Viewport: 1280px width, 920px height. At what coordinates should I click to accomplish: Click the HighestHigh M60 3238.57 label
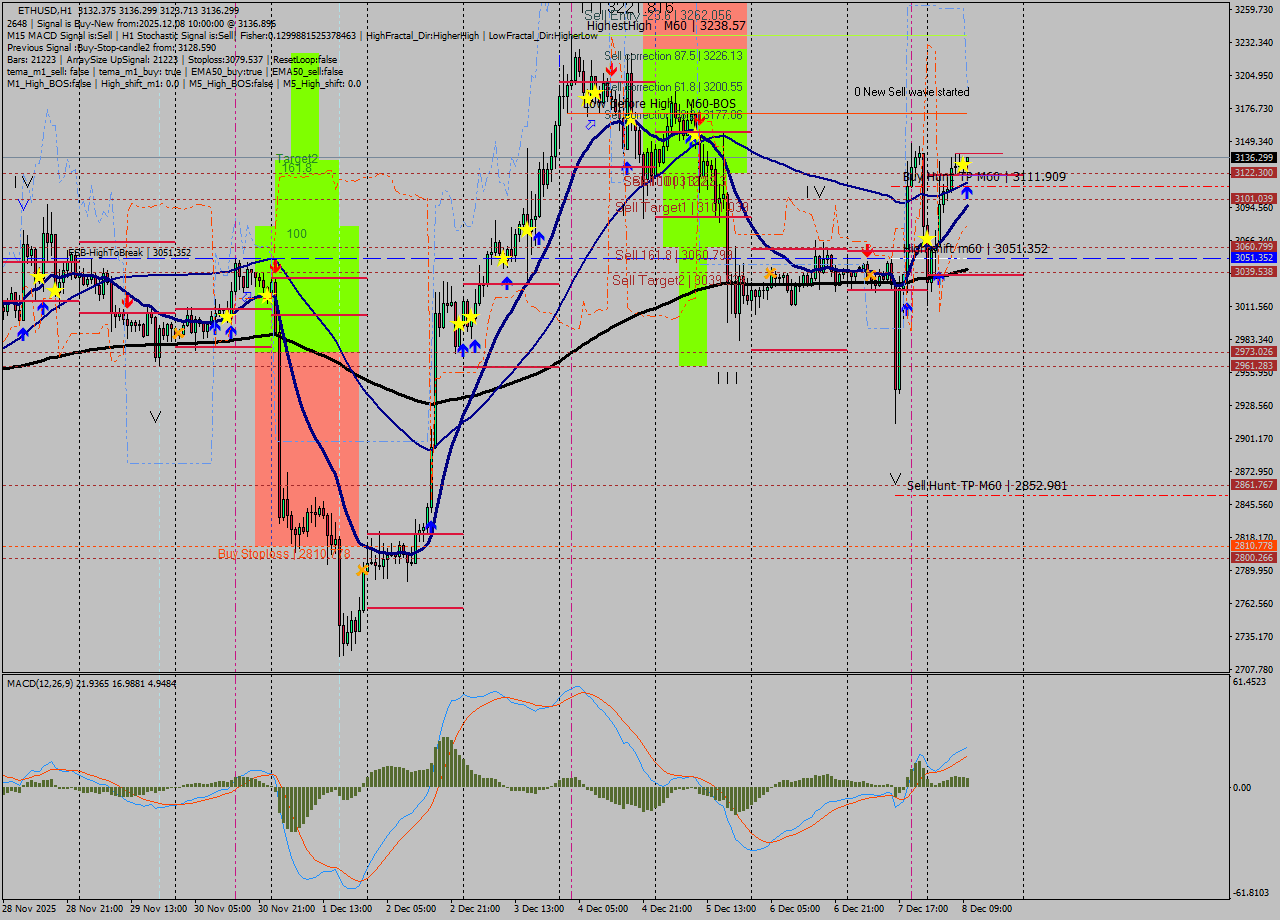[x=665, y=26]
